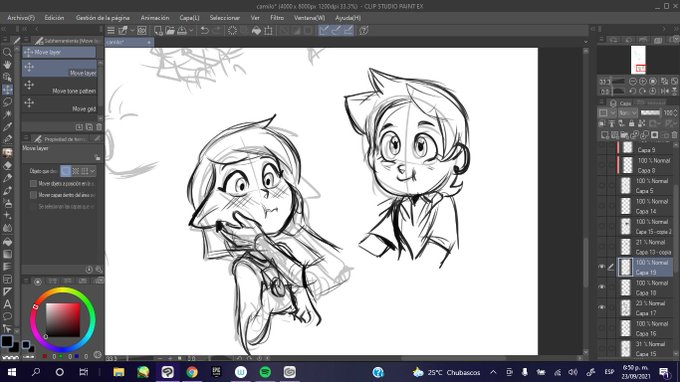
Task: Click the zoom out icon in Navigator
Action: [633, 82]
